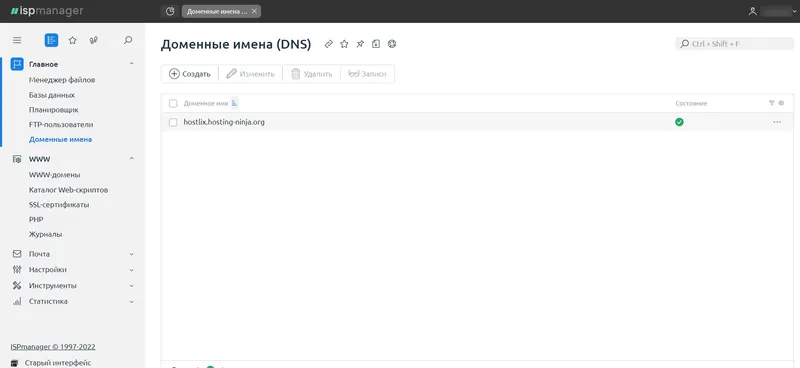The height and width of the screenshot is (368, 800).
Task: Click the green status checkmark for hostlix.hosting-ninja.org
Action: click(x=679, y=122)
